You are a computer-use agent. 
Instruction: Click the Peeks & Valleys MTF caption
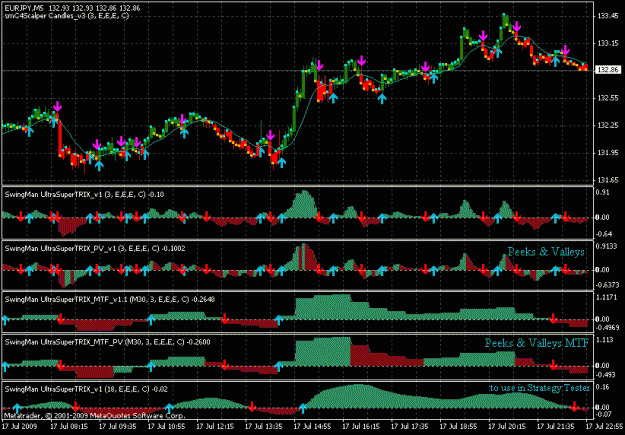click(x=537, y=343)
